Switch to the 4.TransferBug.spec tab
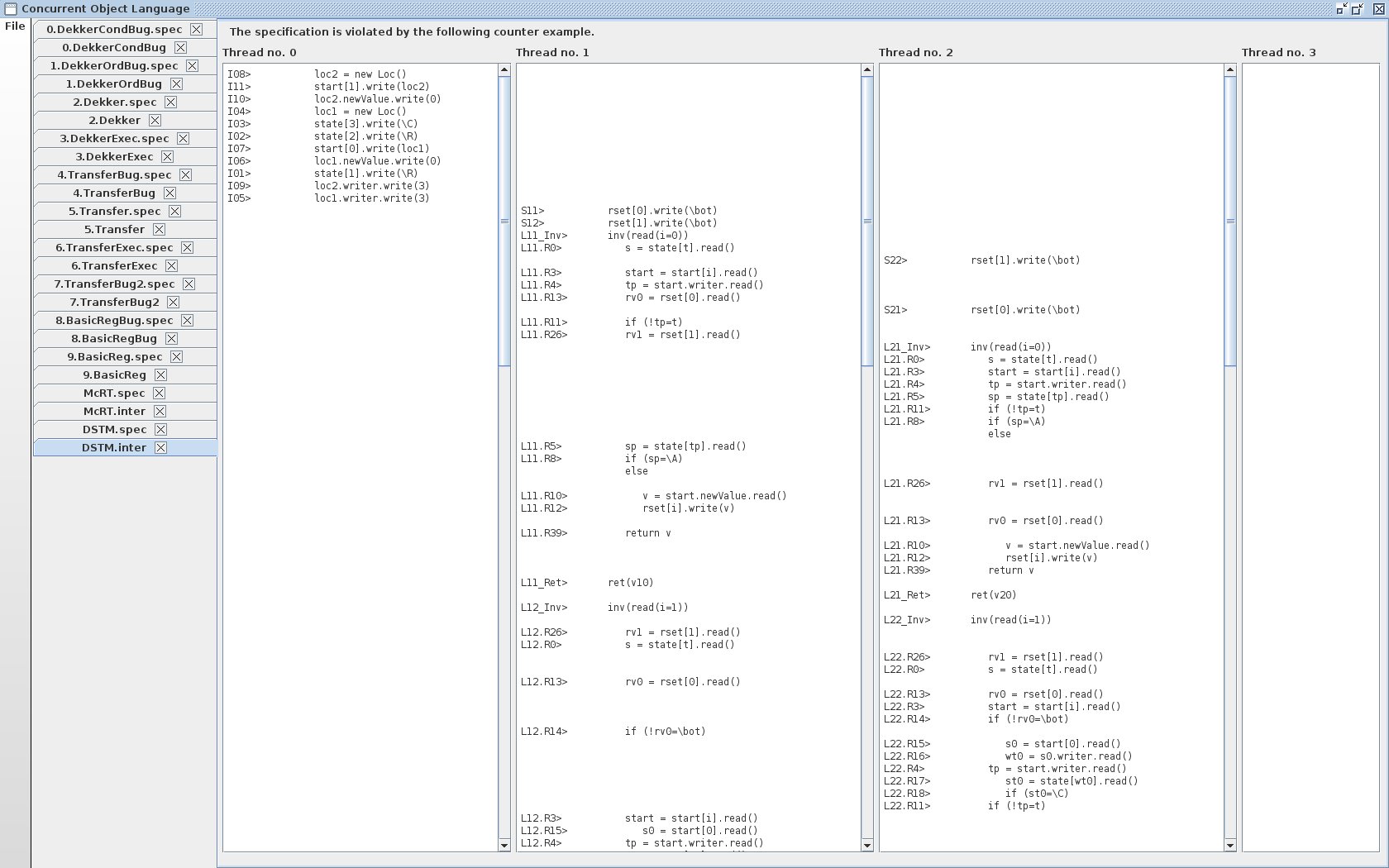The image size is (1389, 868). 125,174
